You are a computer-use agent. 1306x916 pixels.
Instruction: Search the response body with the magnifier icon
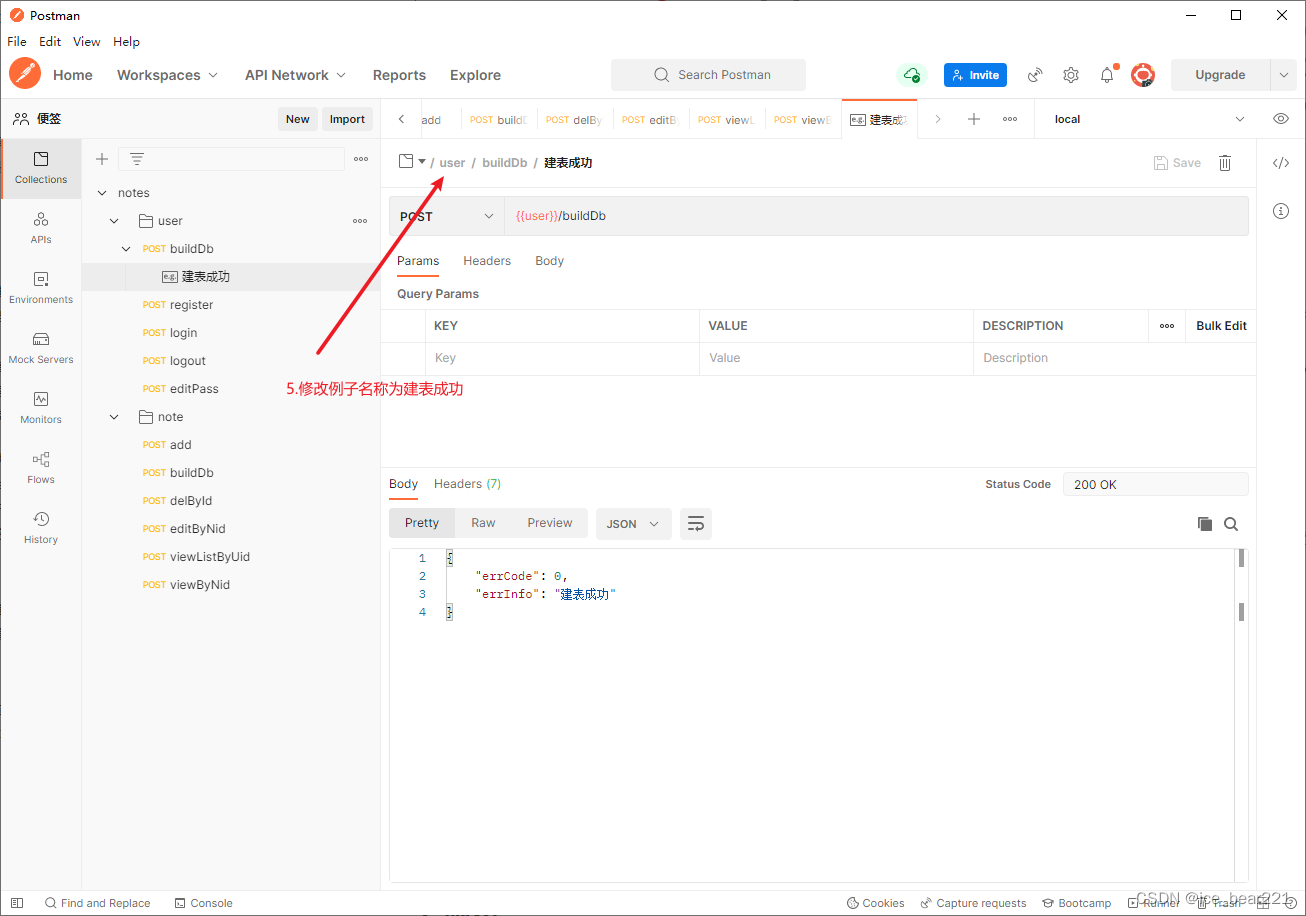(1231, 524)
